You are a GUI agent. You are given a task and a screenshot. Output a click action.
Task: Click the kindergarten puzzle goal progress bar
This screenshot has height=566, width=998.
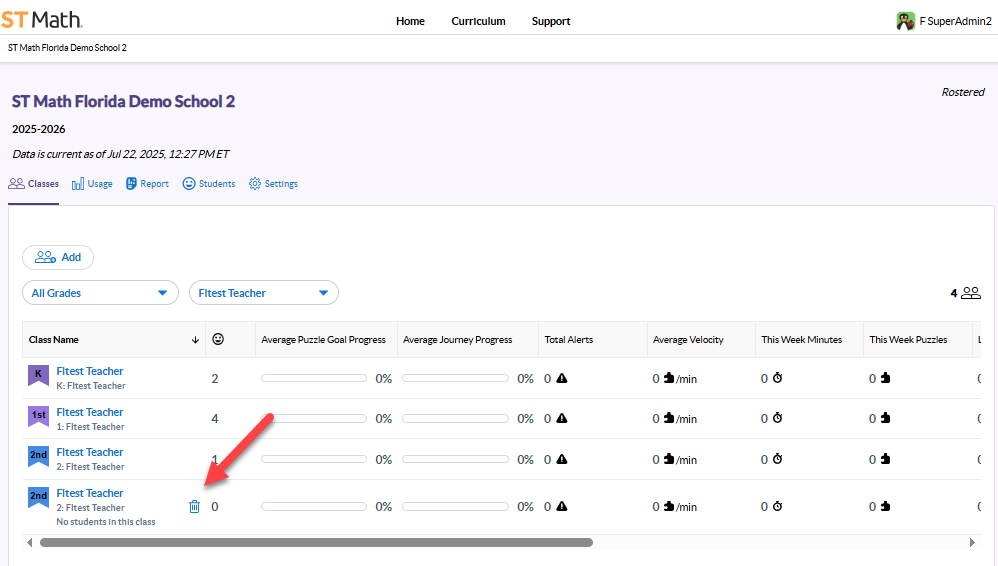[x=314, y=379]
